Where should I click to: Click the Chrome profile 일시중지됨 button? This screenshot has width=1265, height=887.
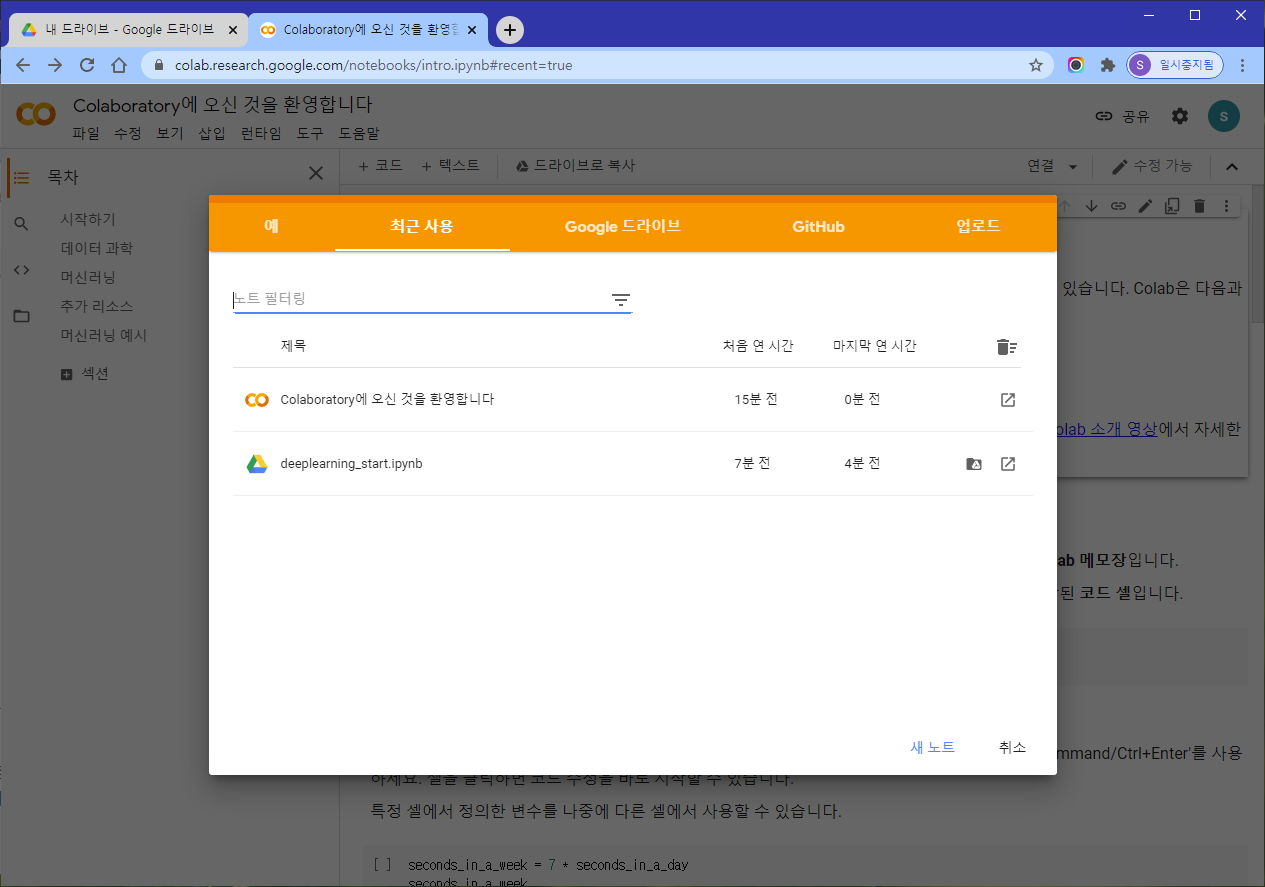(x=1175, y=65)
